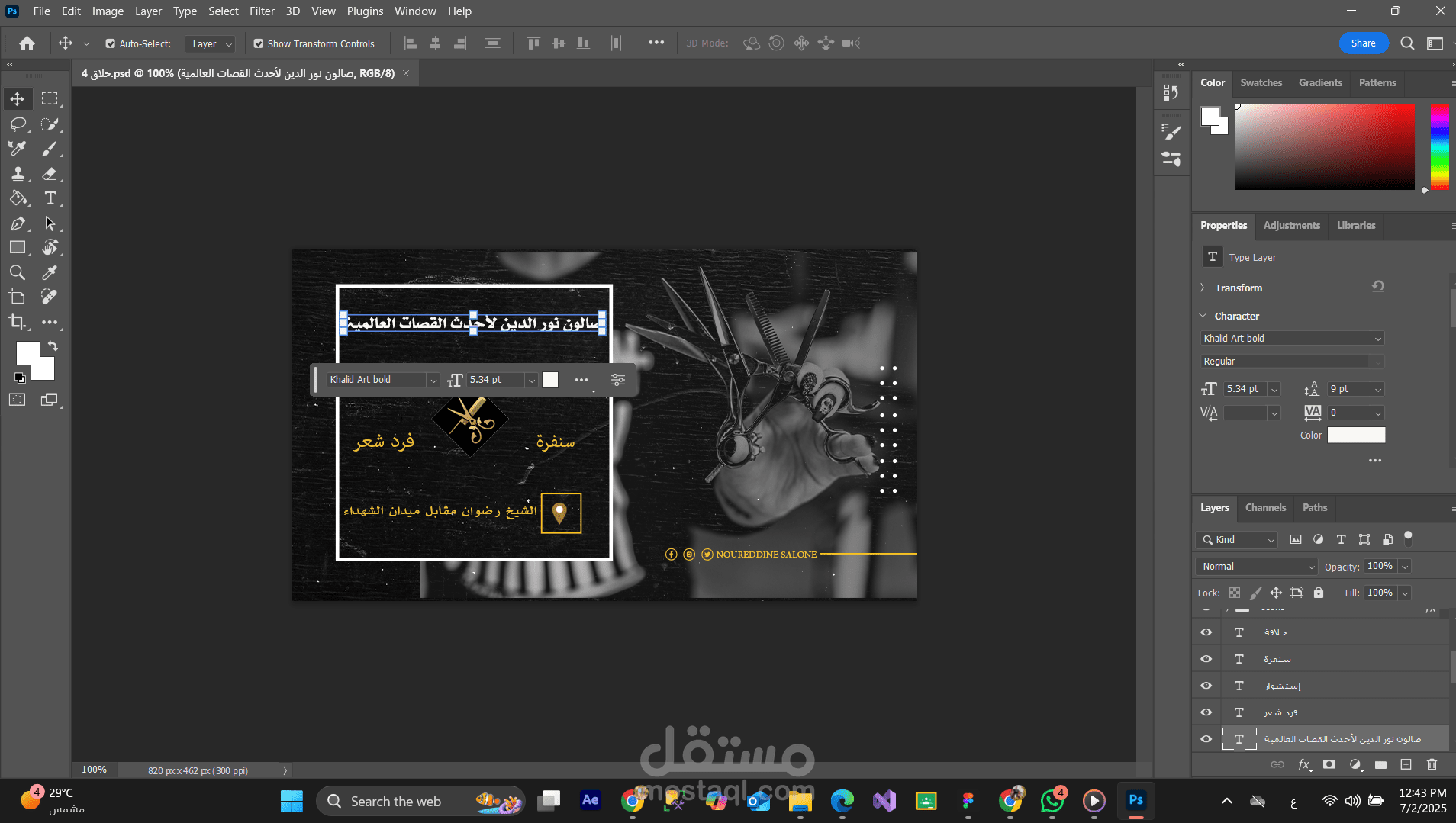Toggle Show Transform Controls checkbox
The width and height of the screenshot is (1456, 823).
pyautogui.click(x=259, y=43)
